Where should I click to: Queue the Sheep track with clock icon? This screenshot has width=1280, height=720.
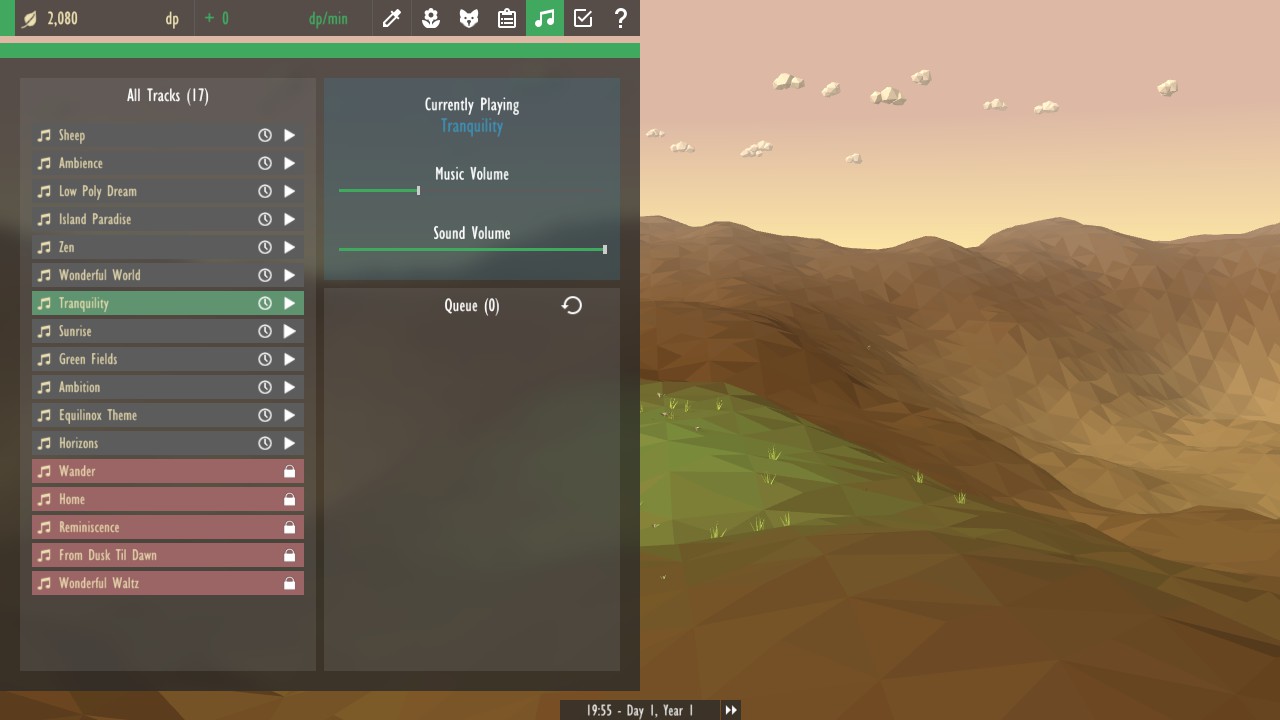point(265,135)
